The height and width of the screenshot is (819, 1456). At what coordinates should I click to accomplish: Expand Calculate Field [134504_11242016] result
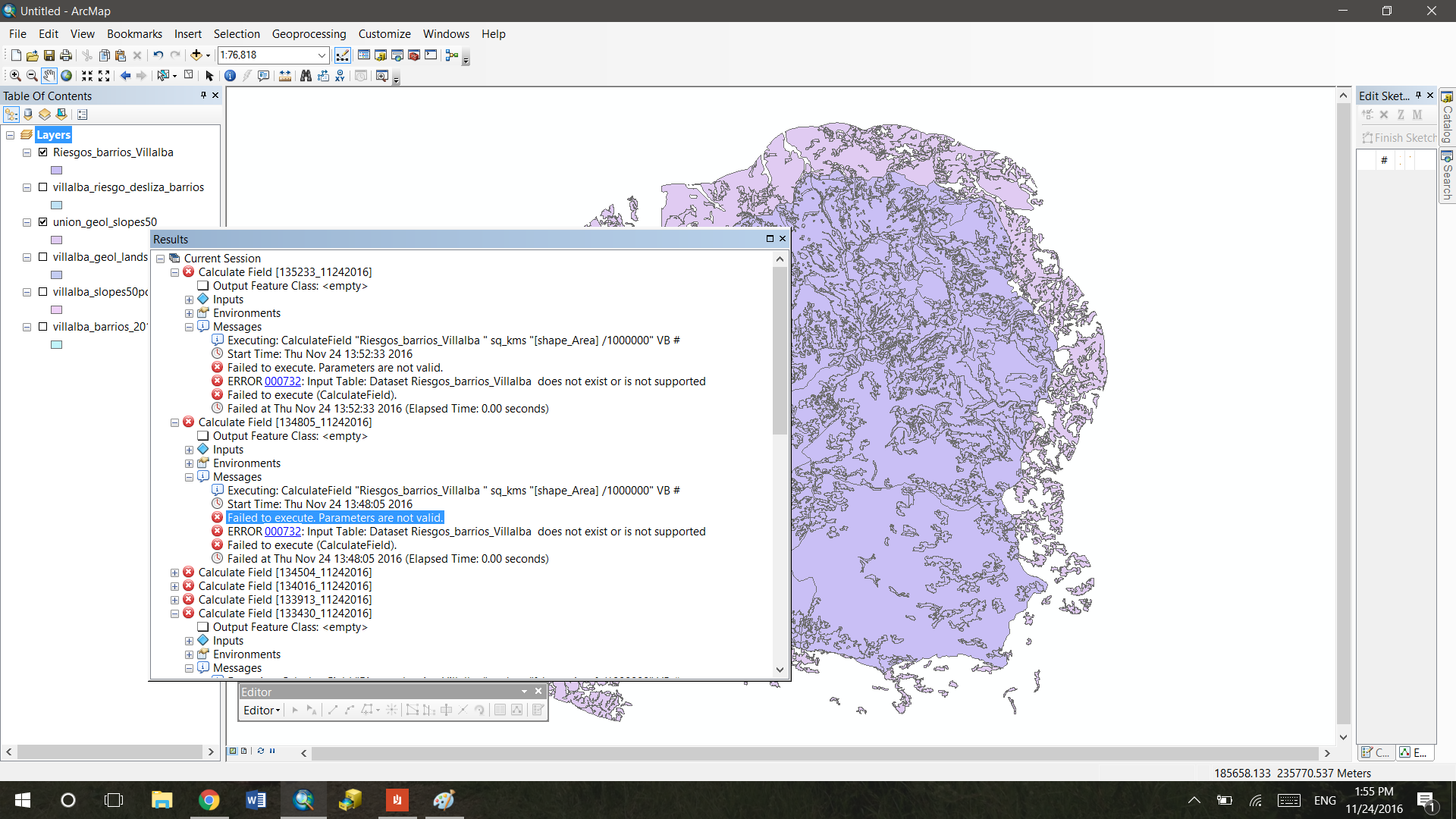(x=175, y=573)
